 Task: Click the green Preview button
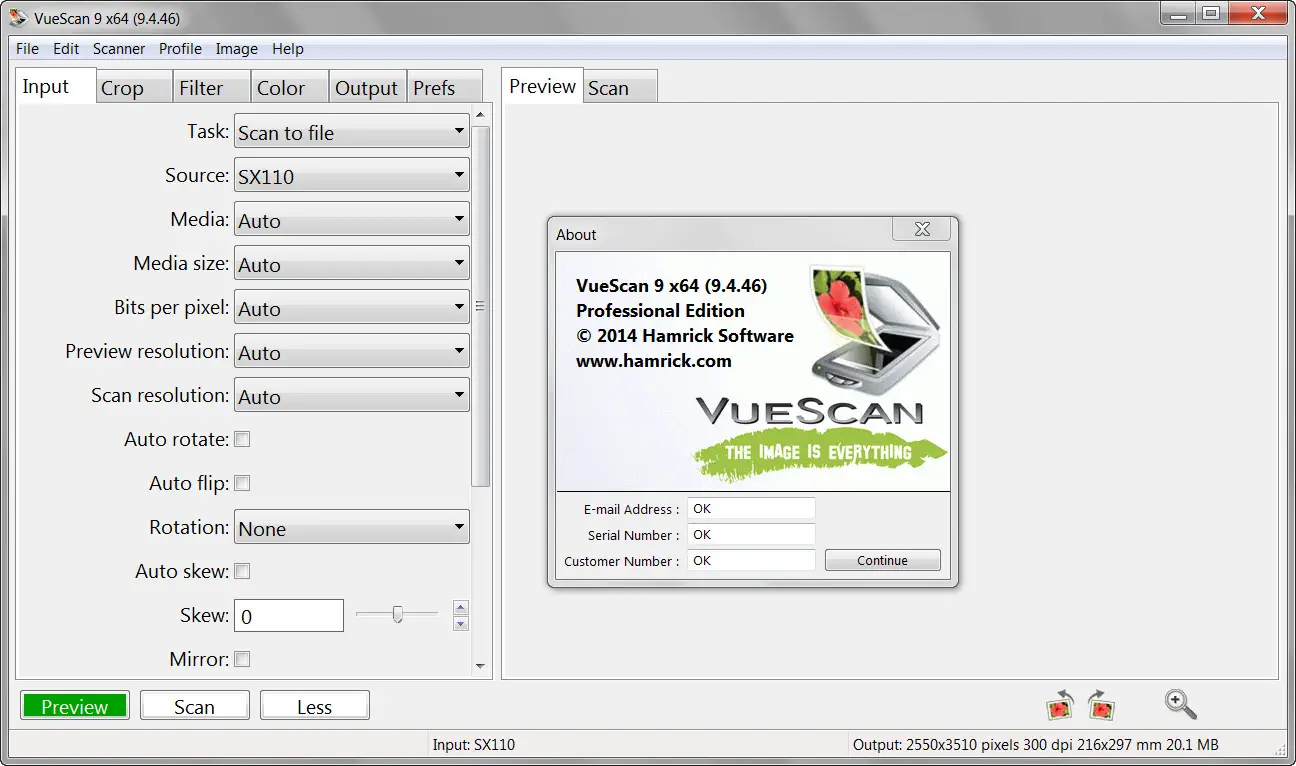75,706
